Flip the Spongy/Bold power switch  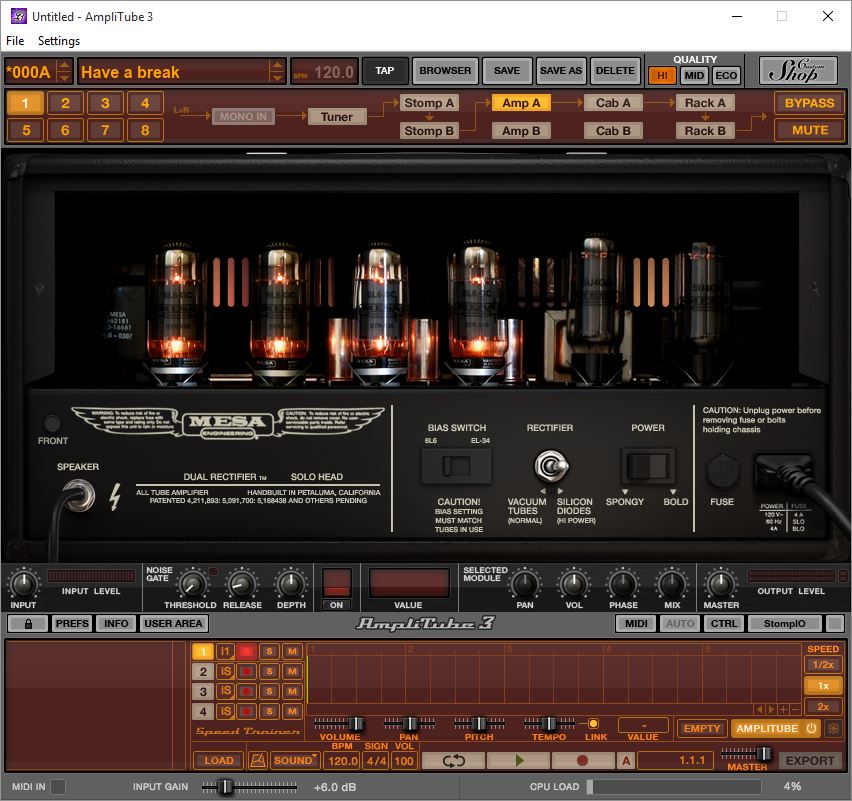(x=648, y=466)
